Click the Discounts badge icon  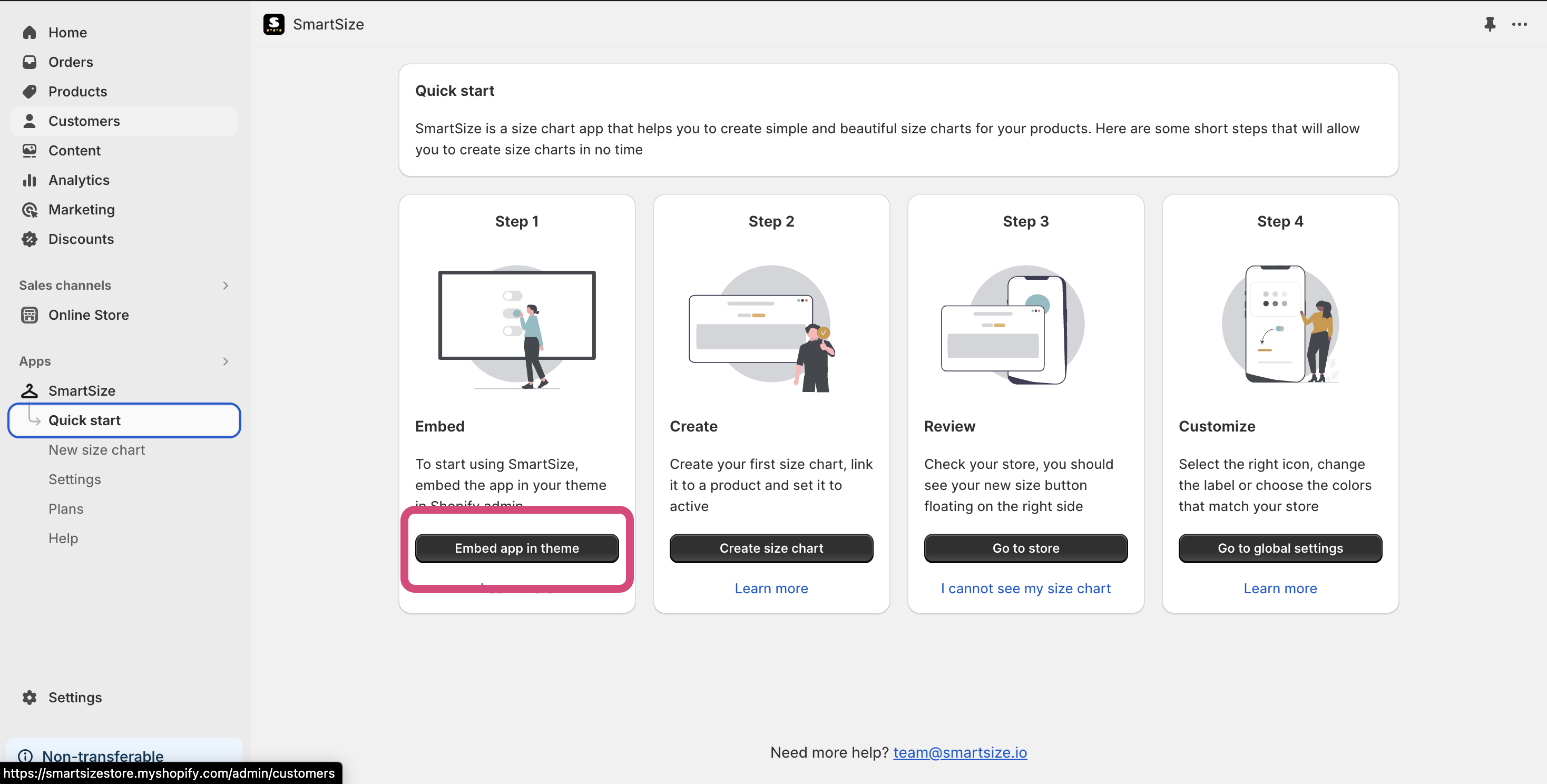pyautogui.click(x=30, y=239)
